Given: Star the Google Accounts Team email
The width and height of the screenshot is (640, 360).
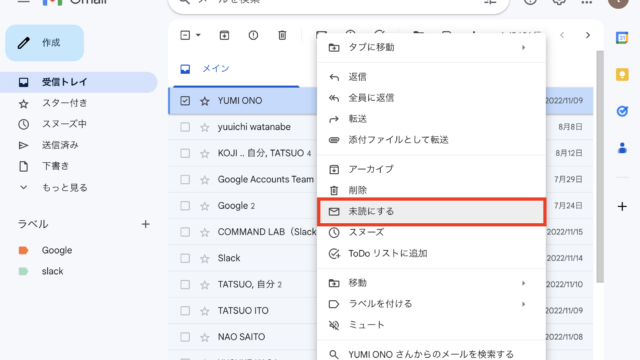Looking at the screenshot, I should coord(204,180).
